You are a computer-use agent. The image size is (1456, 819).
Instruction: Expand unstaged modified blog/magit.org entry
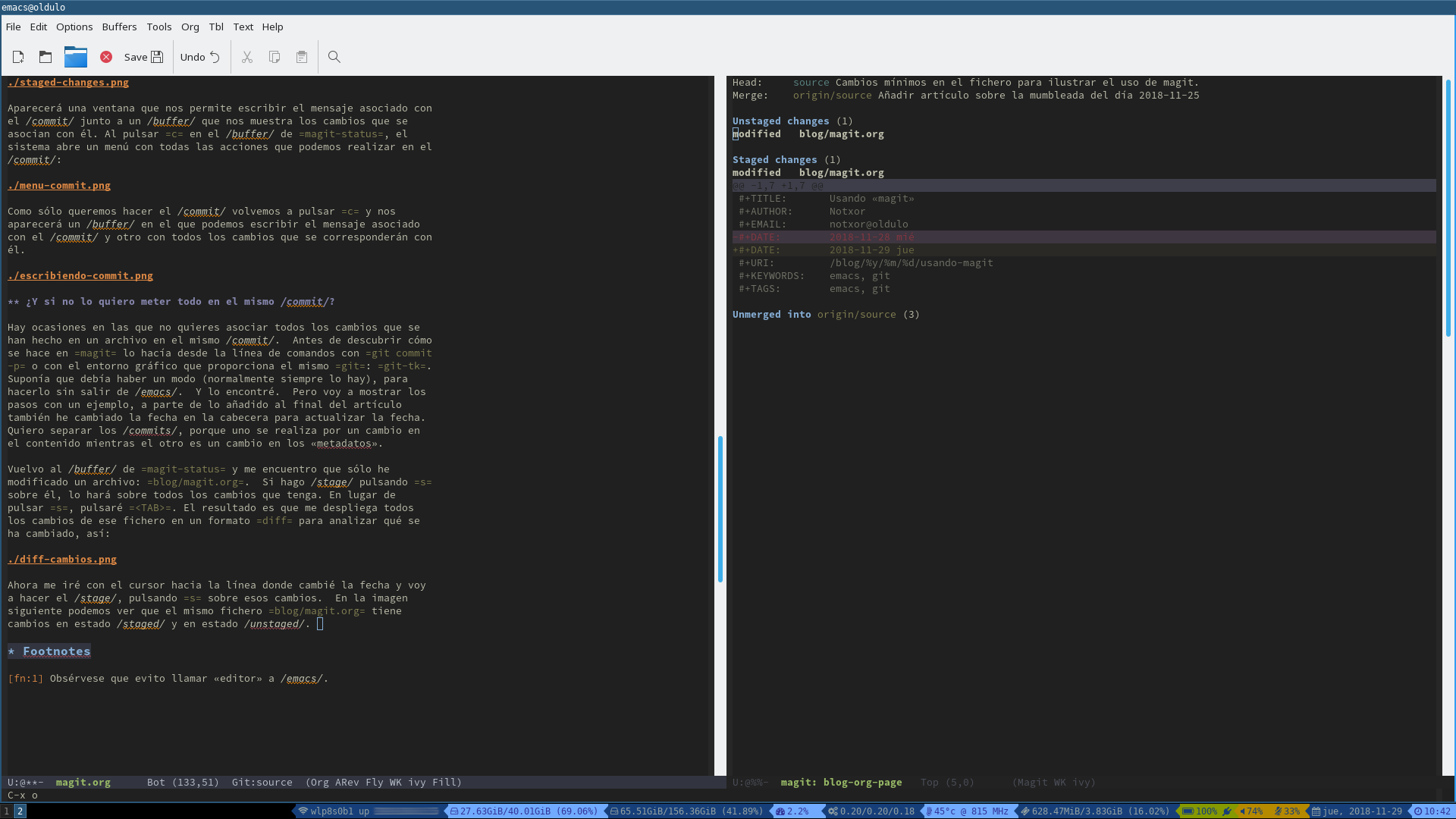(808, 134)
